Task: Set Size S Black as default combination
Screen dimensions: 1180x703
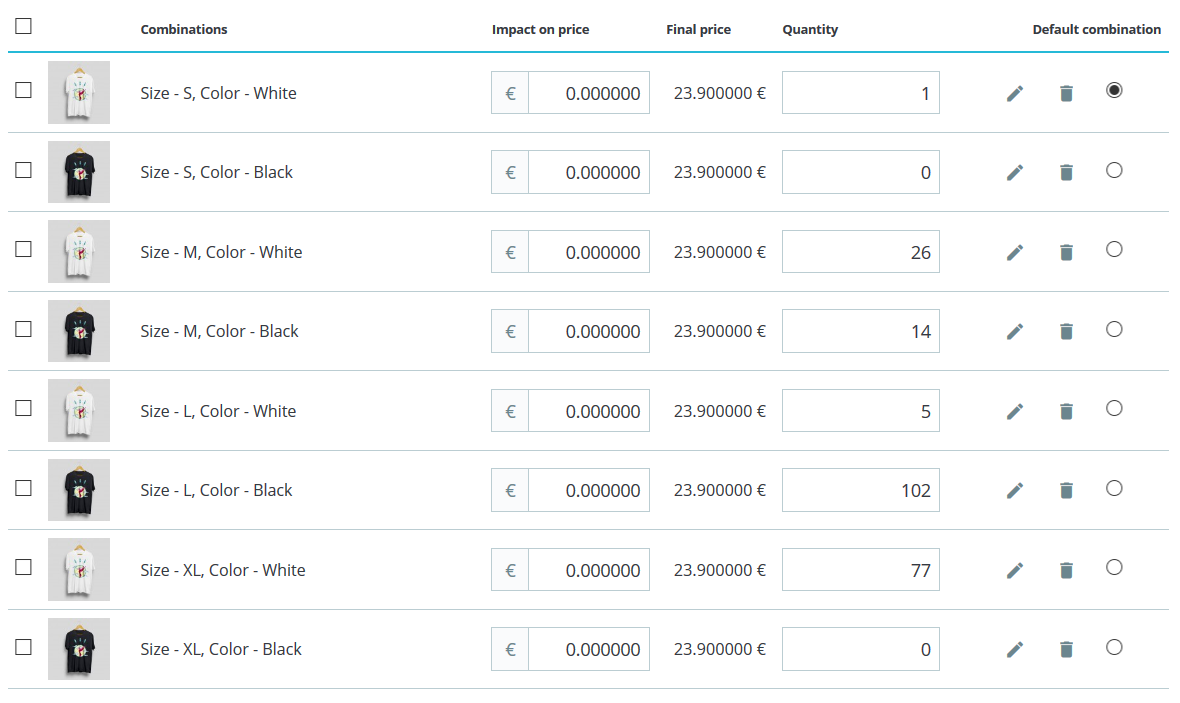Action: click(x=1114, y=170)
